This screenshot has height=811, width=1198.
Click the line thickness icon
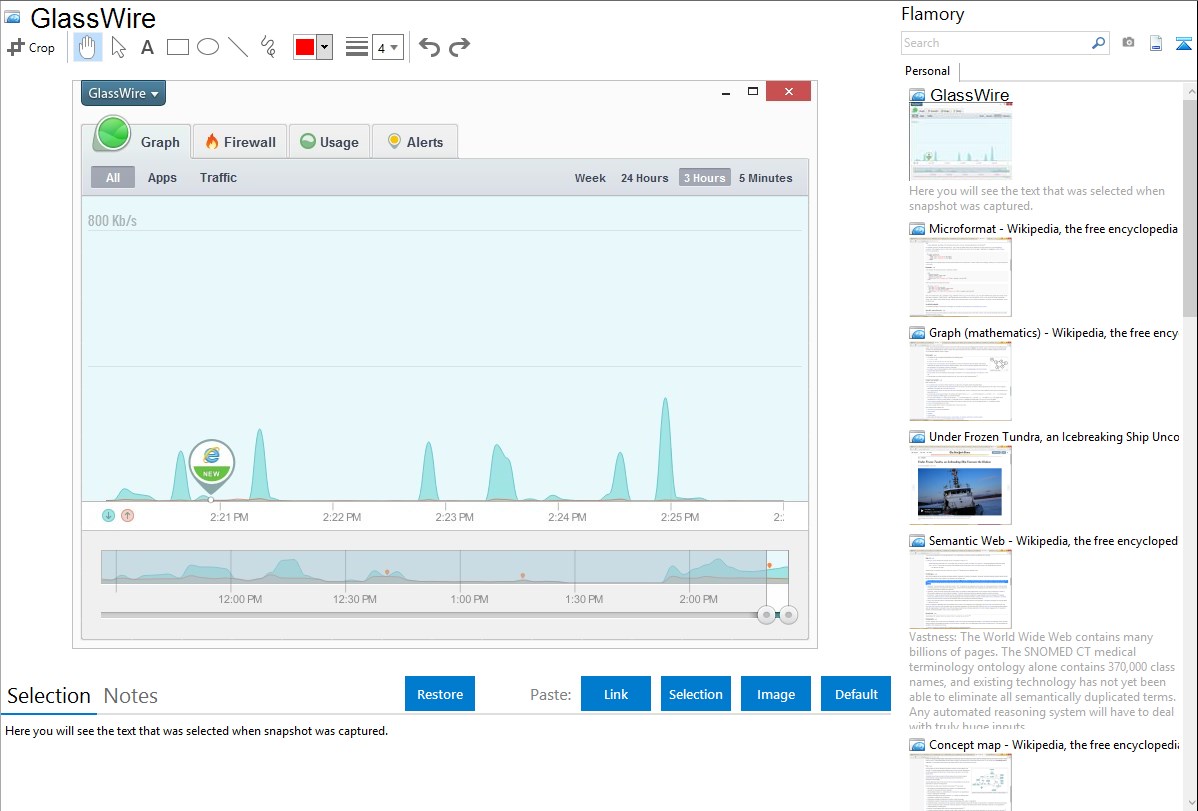[x=357, y=47]
